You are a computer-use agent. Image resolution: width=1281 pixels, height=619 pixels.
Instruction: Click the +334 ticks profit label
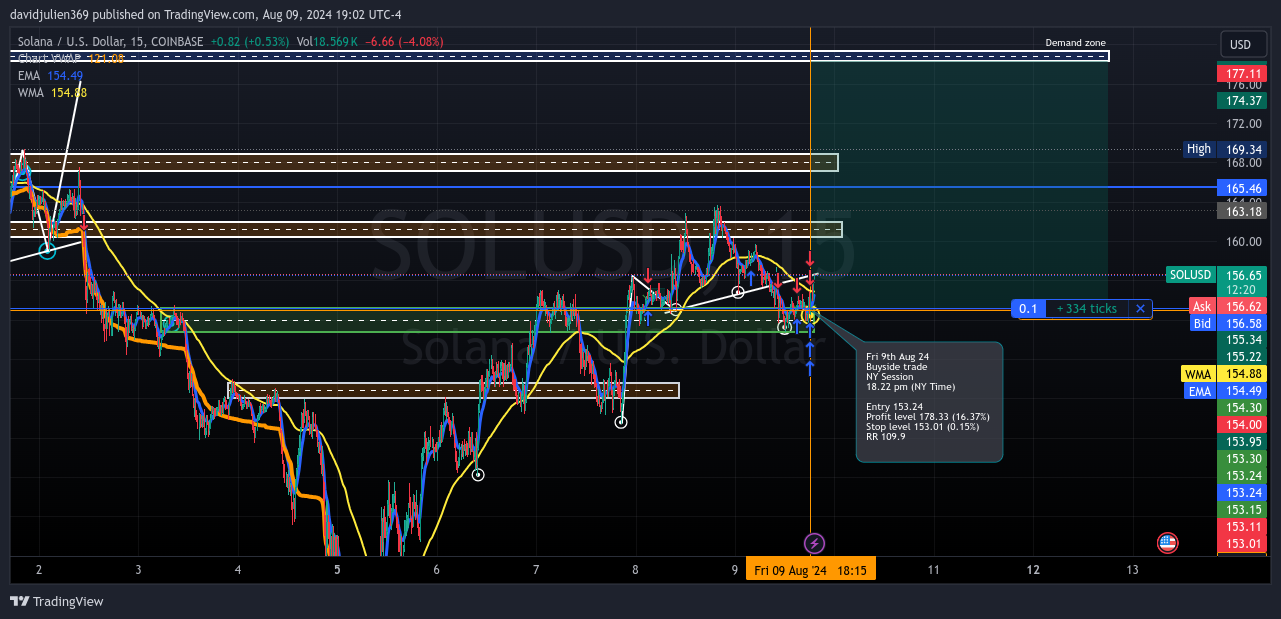(1087, 309)
